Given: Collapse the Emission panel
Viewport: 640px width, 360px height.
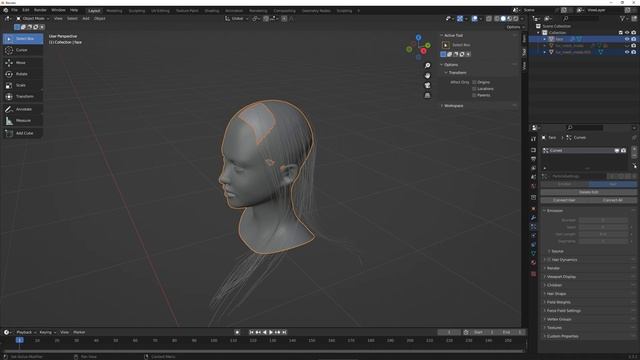Looking at the screenshot, I should click(x=588, y=211).
